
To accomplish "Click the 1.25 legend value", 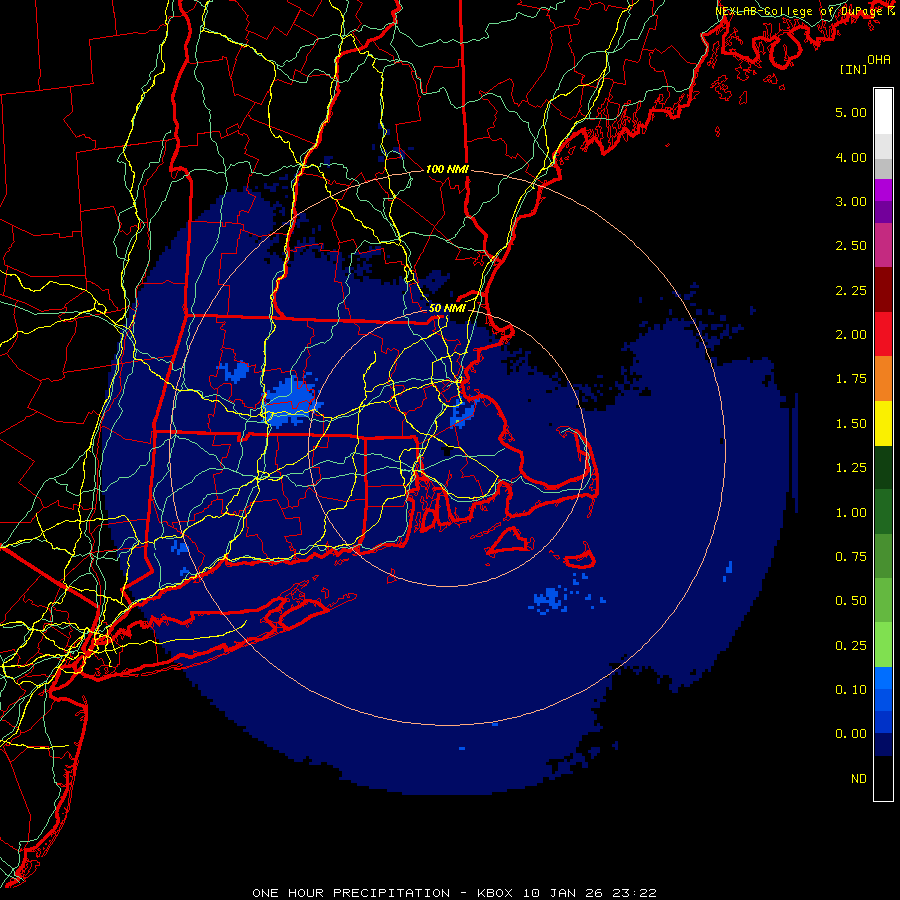I will coord(851,468).
